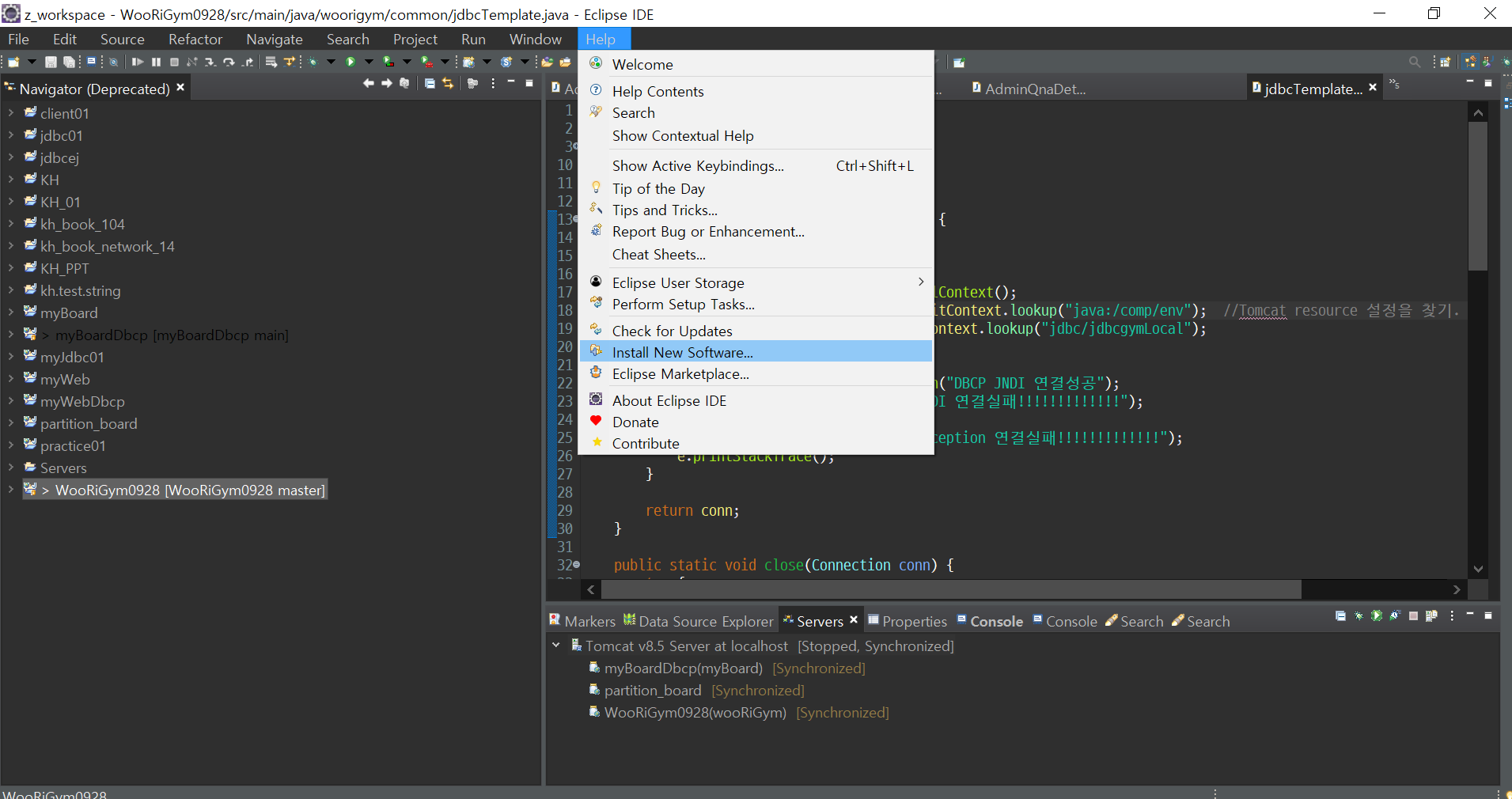1512x799 pixels.
Task: Toggle Skip All Breakpoints
Action: click(x=113, y=62)
